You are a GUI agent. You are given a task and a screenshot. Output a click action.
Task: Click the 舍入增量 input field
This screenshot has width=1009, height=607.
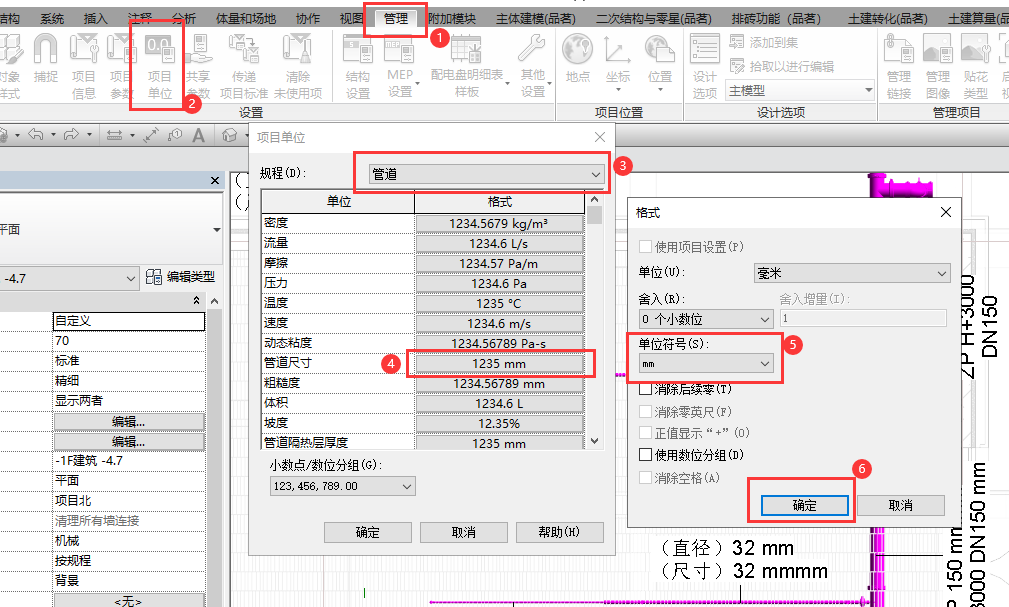(x=863, y=318)
